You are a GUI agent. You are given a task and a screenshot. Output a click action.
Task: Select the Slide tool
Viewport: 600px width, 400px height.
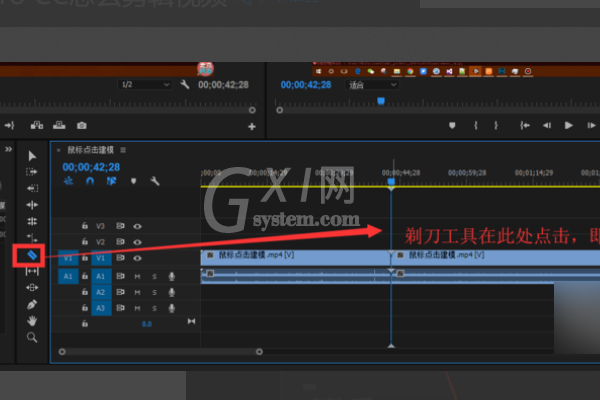(x=32, y=287)
